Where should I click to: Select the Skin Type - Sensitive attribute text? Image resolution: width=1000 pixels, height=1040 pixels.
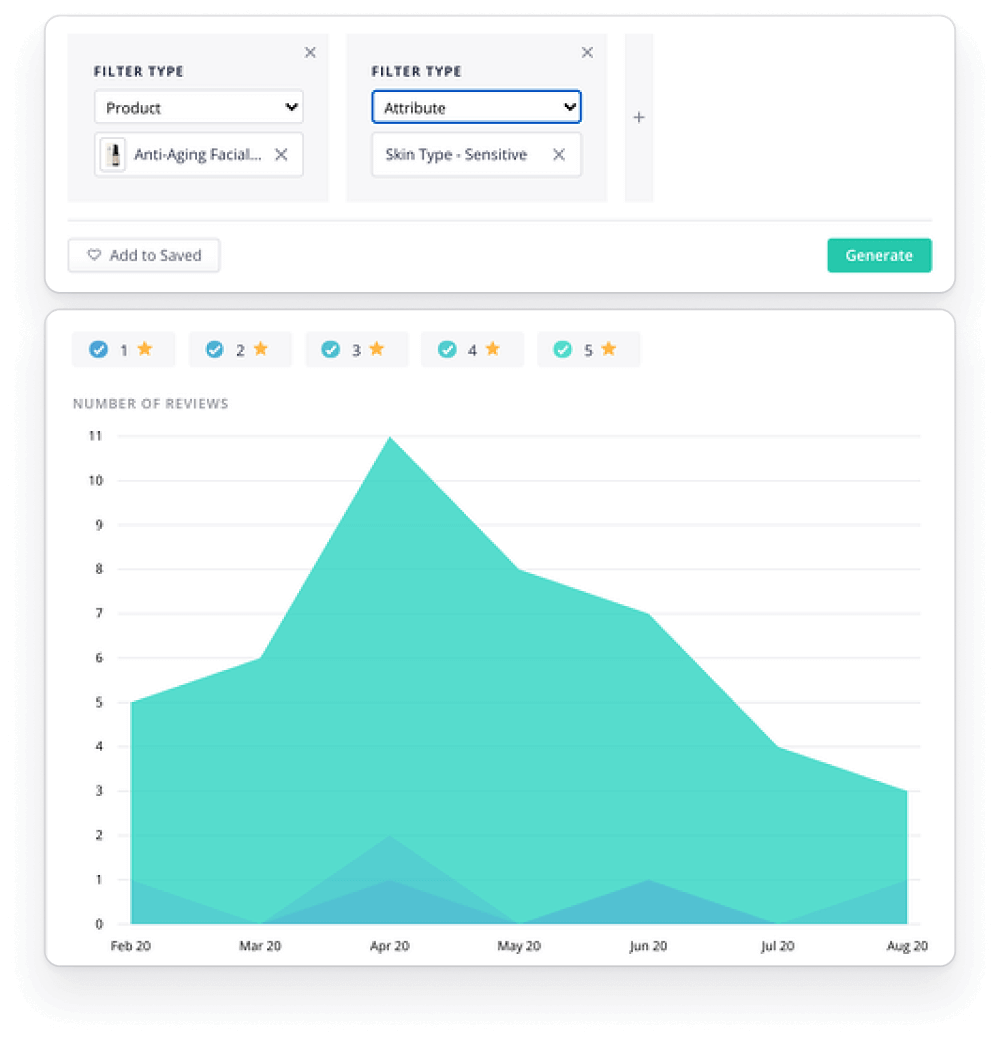[x=456, y=155]
